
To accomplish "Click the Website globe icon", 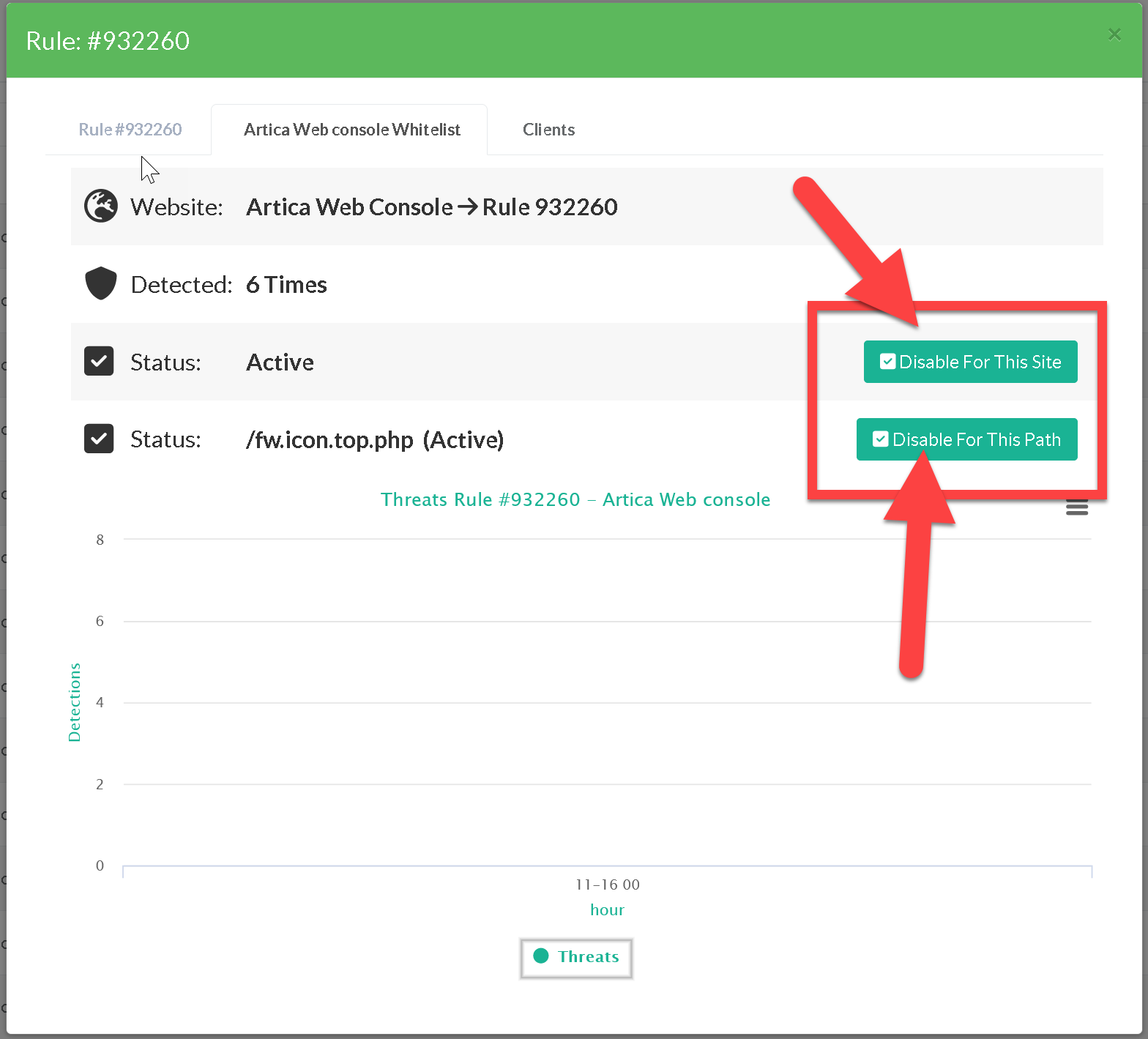I will pos(100,206).
